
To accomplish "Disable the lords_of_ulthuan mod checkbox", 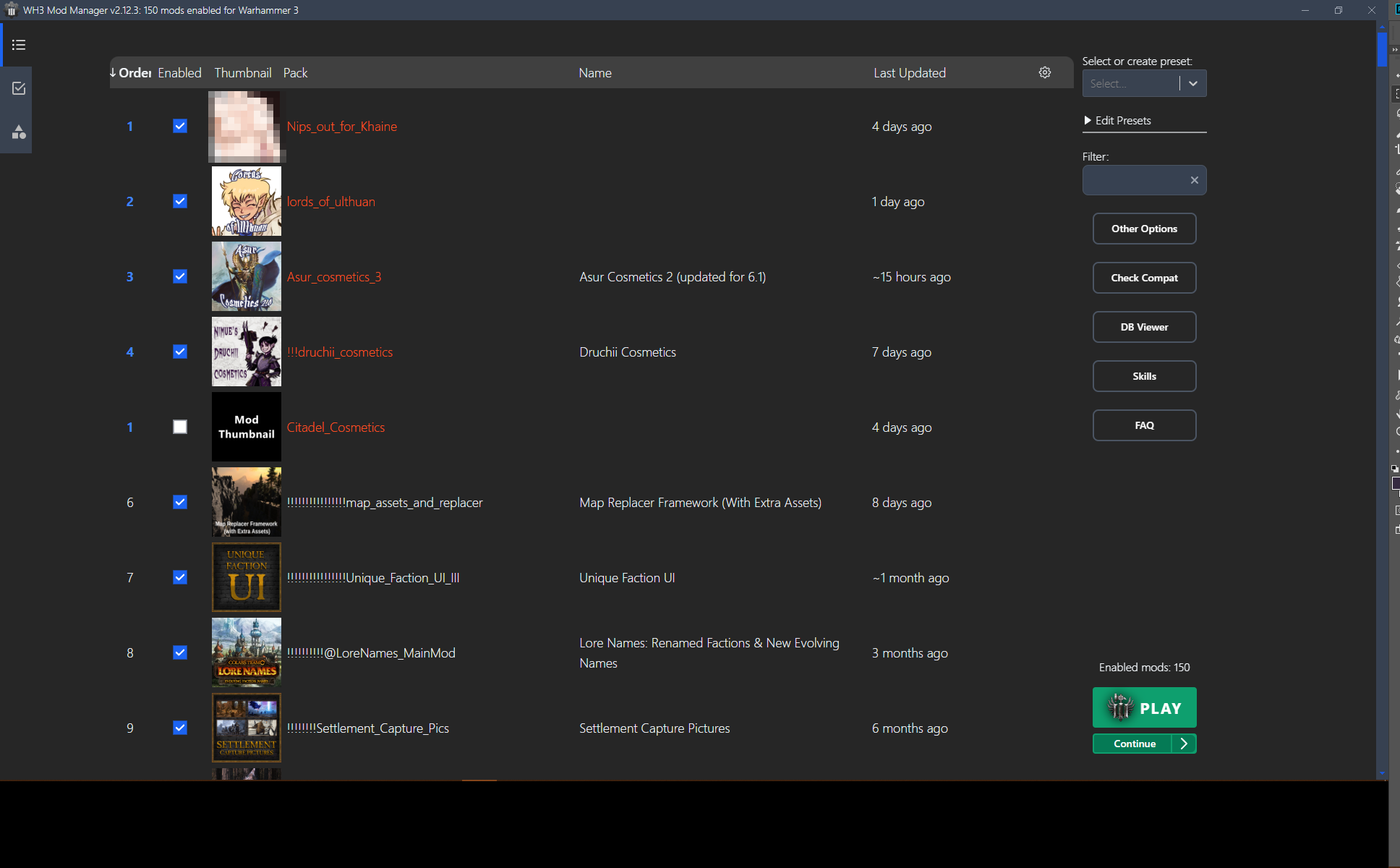I will click(180, 201).
